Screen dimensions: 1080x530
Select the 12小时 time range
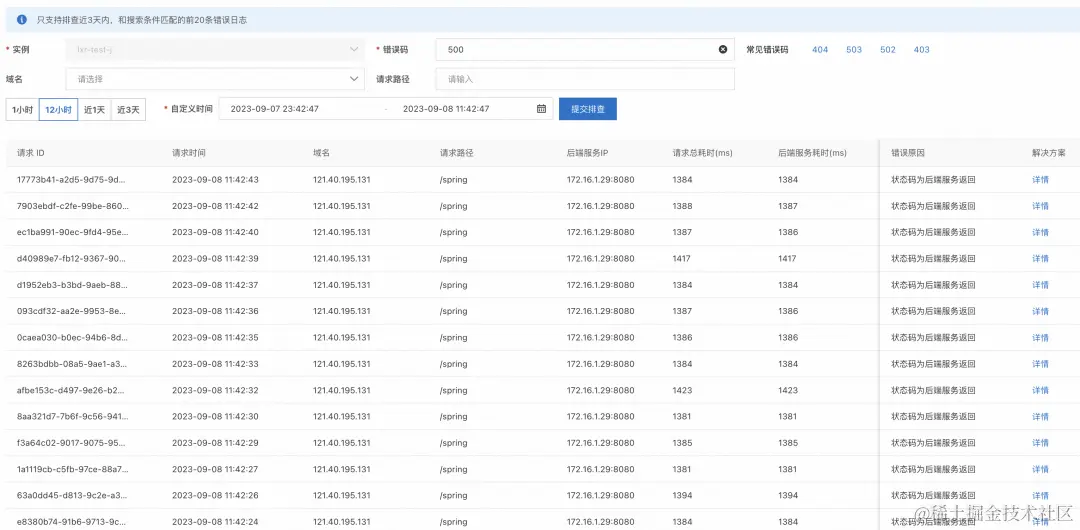[x=59, y=110]
